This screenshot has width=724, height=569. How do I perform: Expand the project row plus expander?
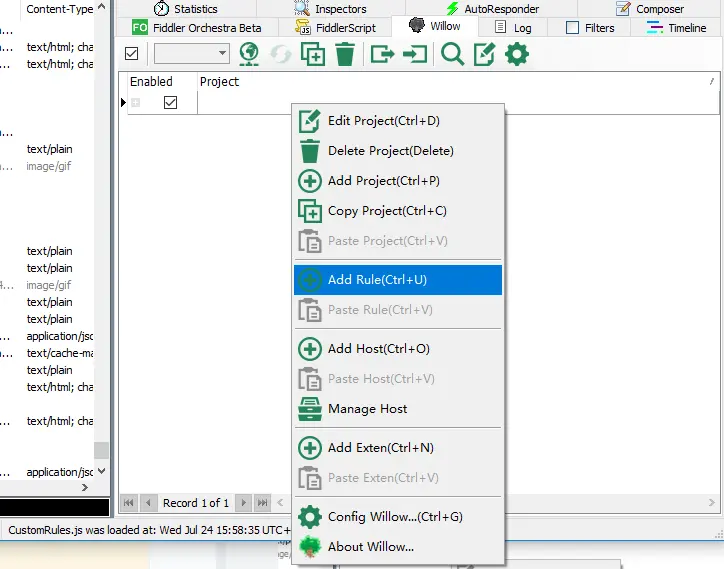[x=135, y=103]
